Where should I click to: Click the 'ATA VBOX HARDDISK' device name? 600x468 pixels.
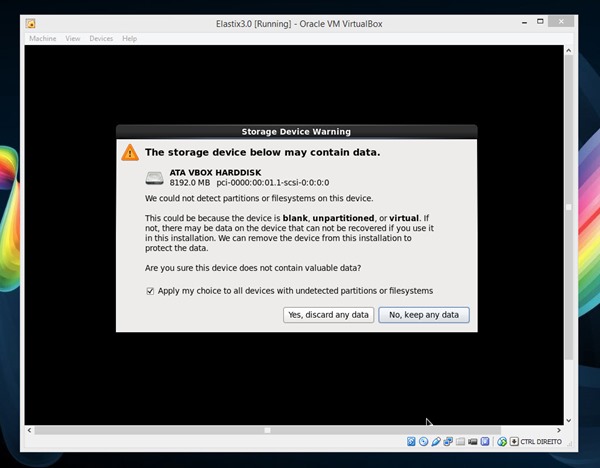tap(215, 173)
